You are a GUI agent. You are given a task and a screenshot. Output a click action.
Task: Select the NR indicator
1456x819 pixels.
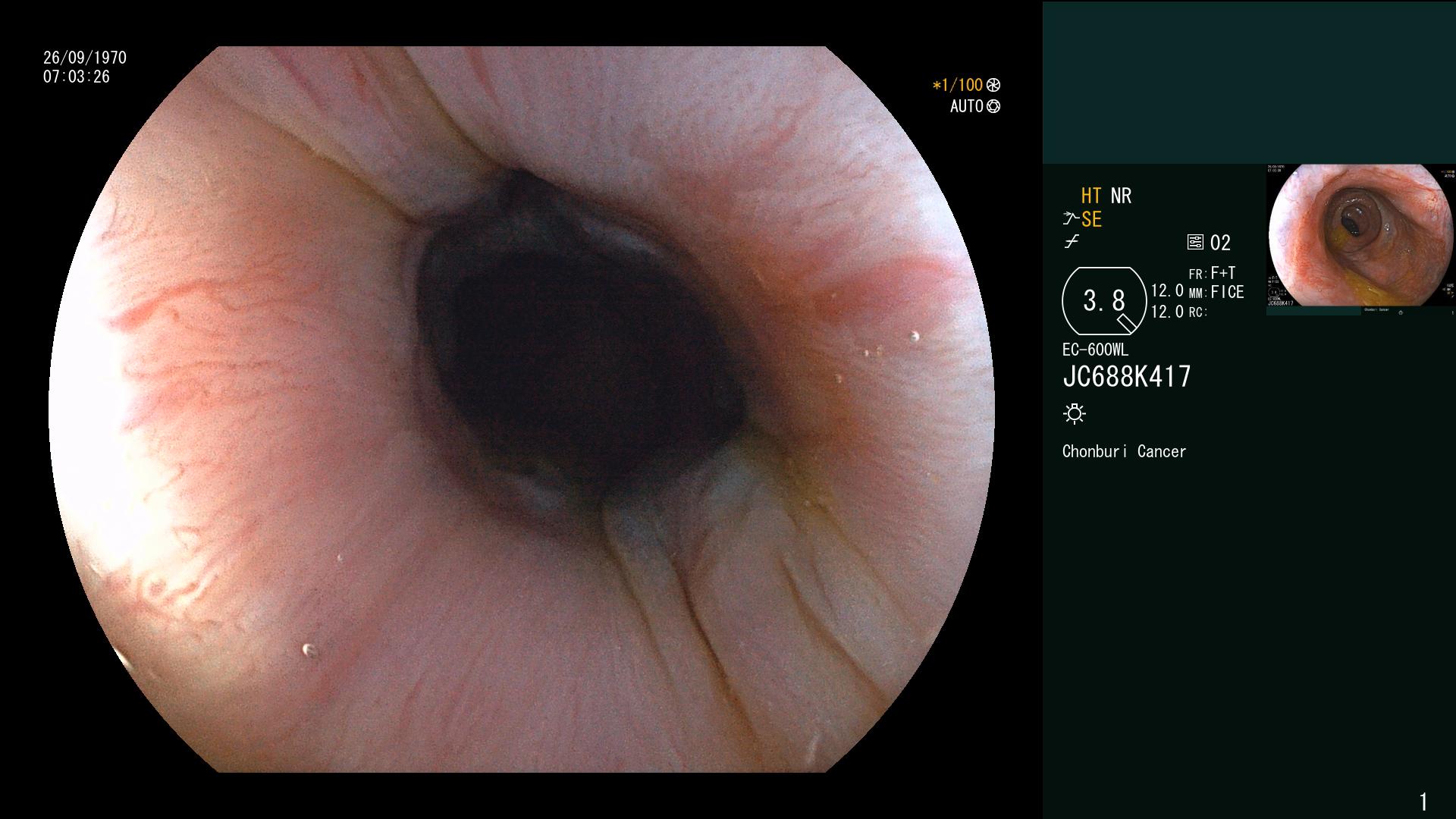1121,196
